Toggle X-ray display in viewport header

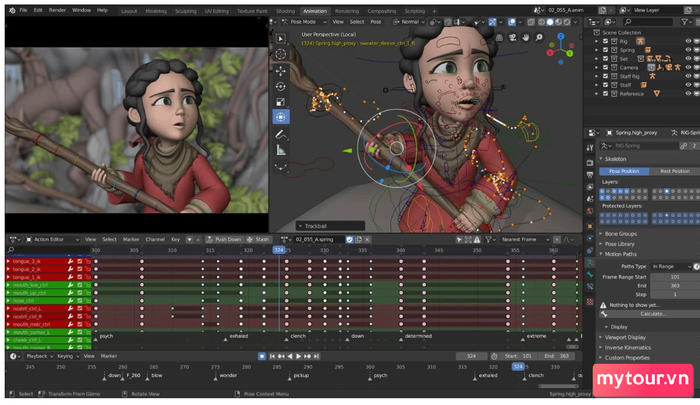[x=531, y=22]
